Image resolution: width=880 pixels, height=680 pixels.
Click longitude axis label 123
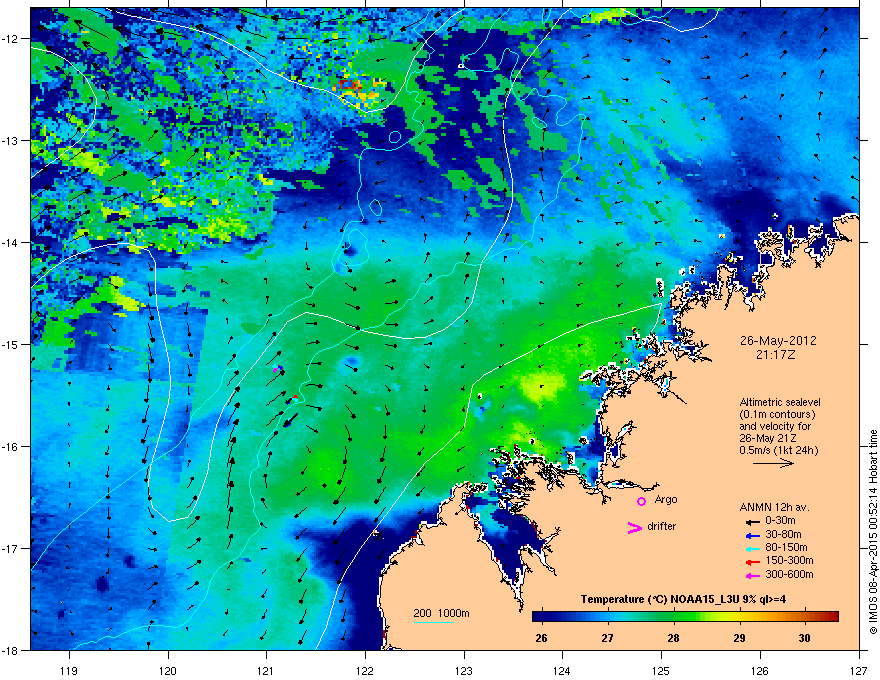tap(464, 671)
